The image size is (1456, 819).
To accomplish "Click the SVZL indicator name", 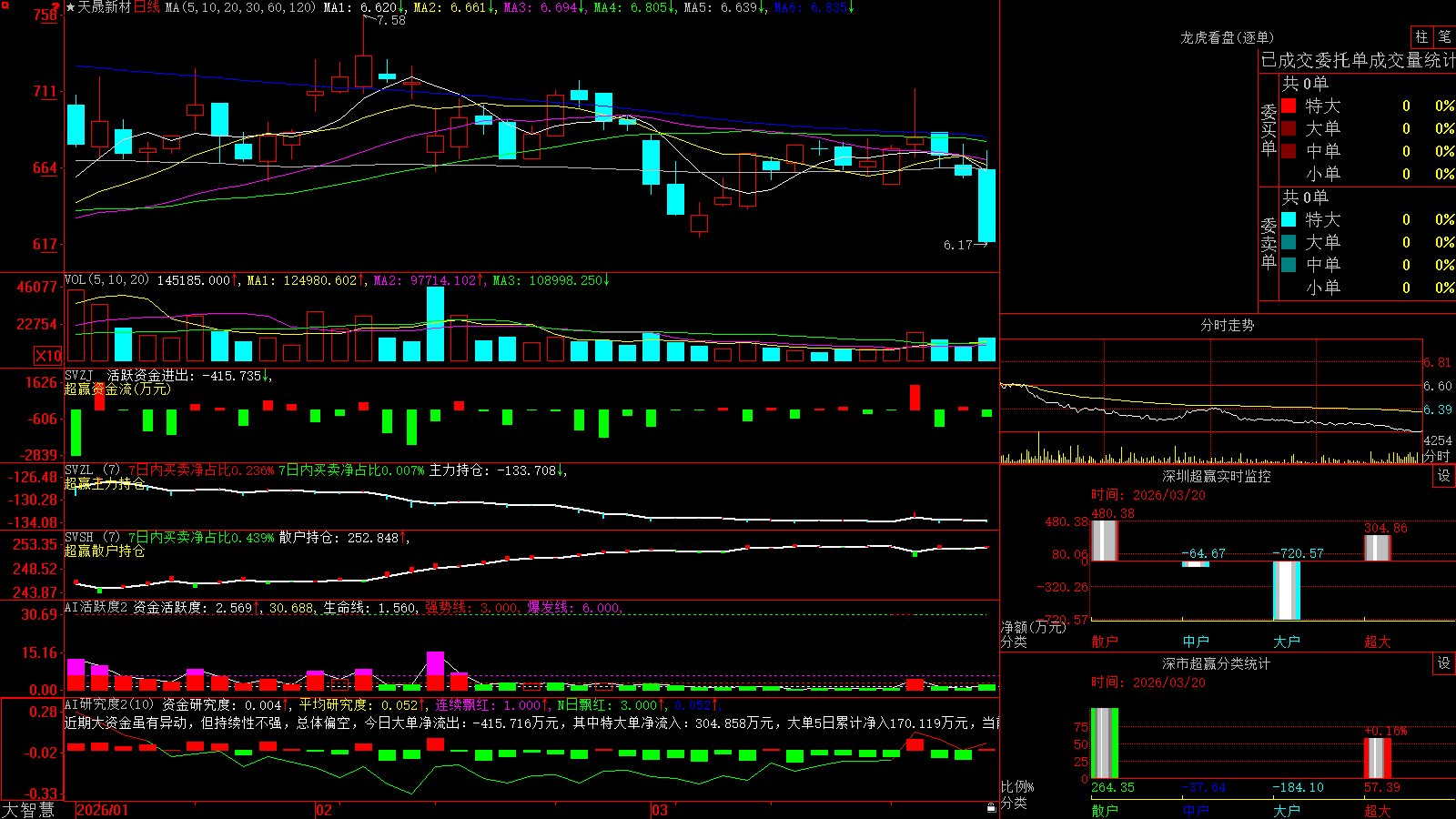I will (x=78, y=470).
